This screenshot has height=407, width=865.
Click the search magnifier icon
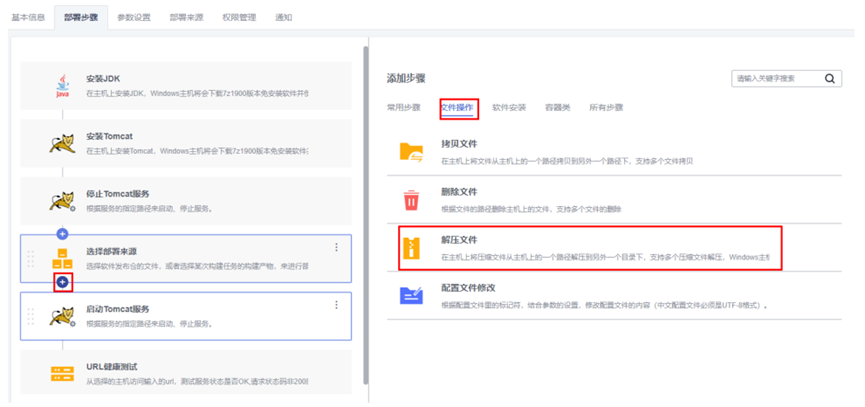(x=830, y=78)
